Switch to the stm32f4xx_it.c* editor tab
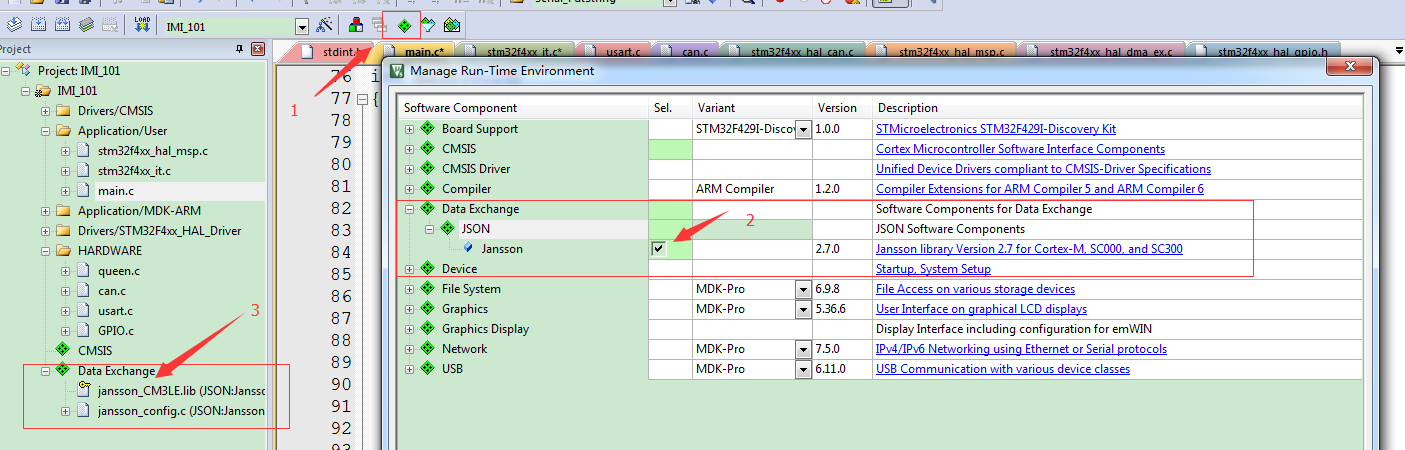The image size is (1405, 450). 515,51
